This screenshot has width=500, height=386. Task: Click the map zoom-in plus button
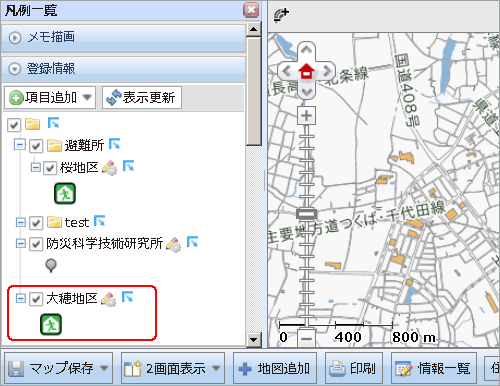pos(306,116)
